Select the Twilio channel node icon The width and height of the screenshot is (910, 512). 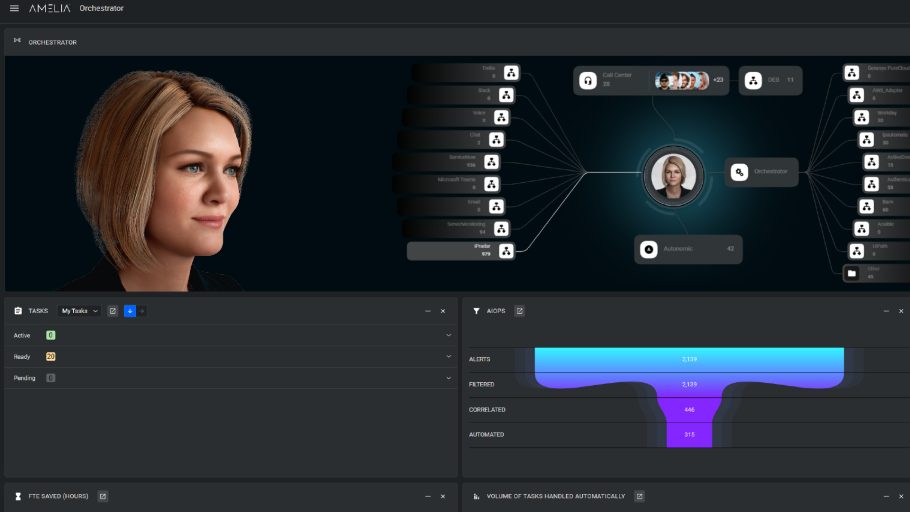click(511, 73)
